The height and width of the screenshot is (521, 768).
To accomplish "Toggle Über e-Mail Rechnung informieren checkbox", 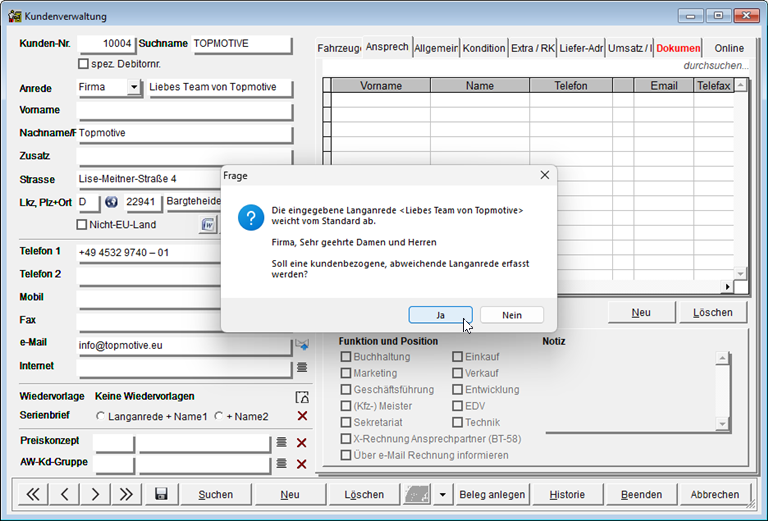I will [346, 455].
